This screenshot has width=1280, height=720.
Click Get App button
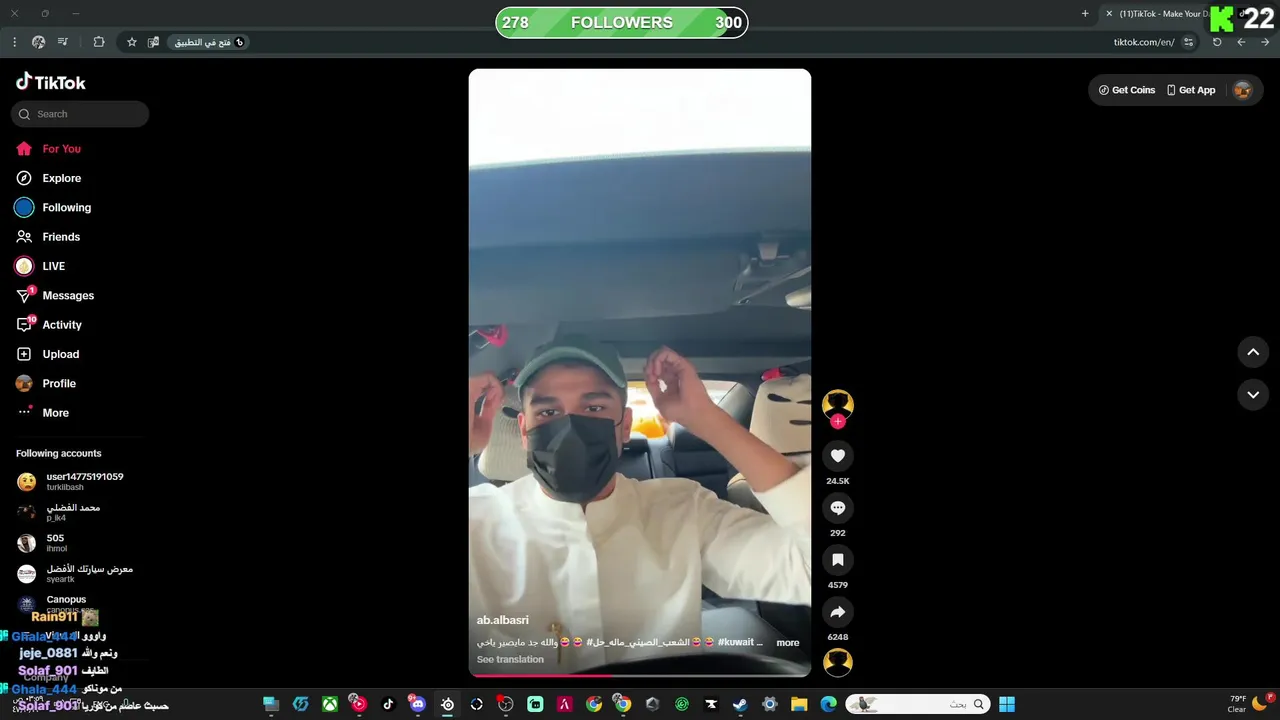(1191, 90)
